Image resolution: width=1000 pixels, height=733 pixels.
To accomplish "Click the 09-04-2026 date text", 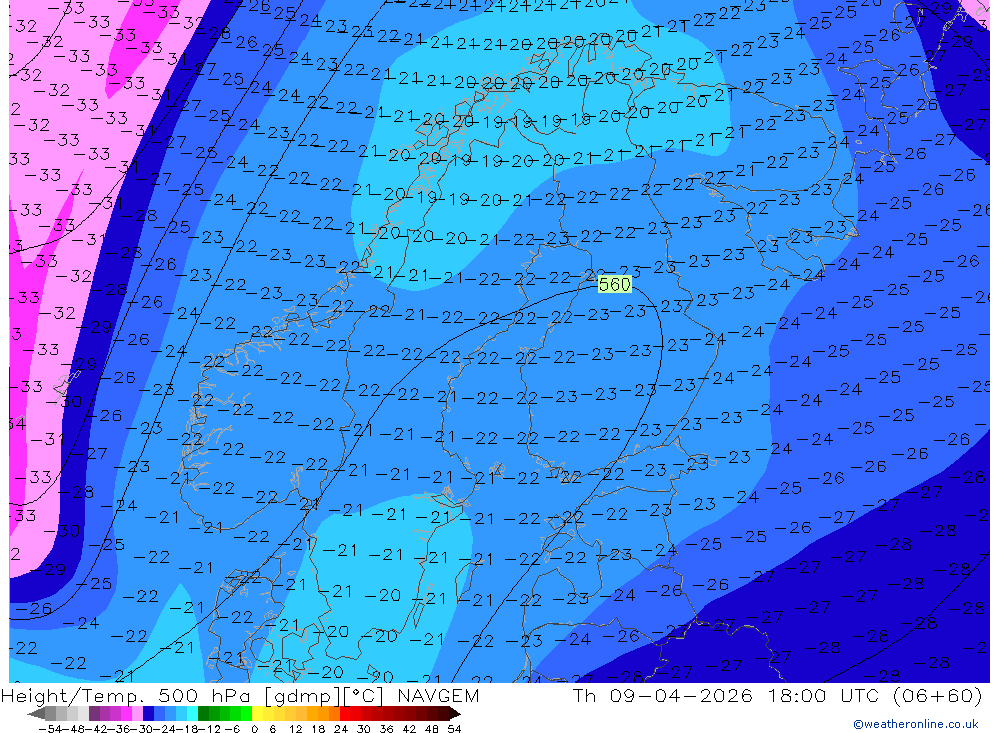I will click(681, 695).
